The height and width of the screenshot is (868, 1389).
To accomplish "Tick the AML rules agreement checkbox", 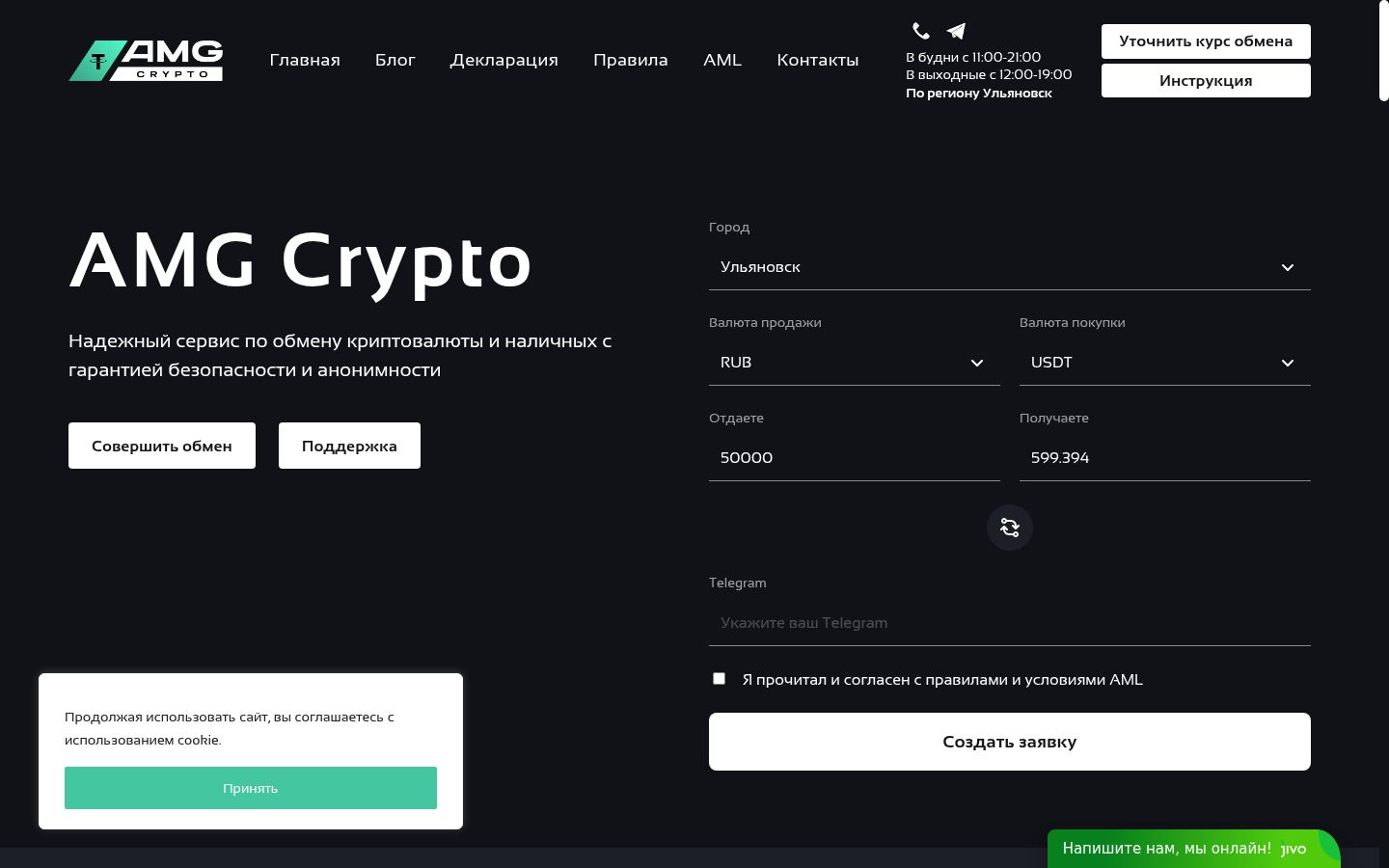I will 719,679.
